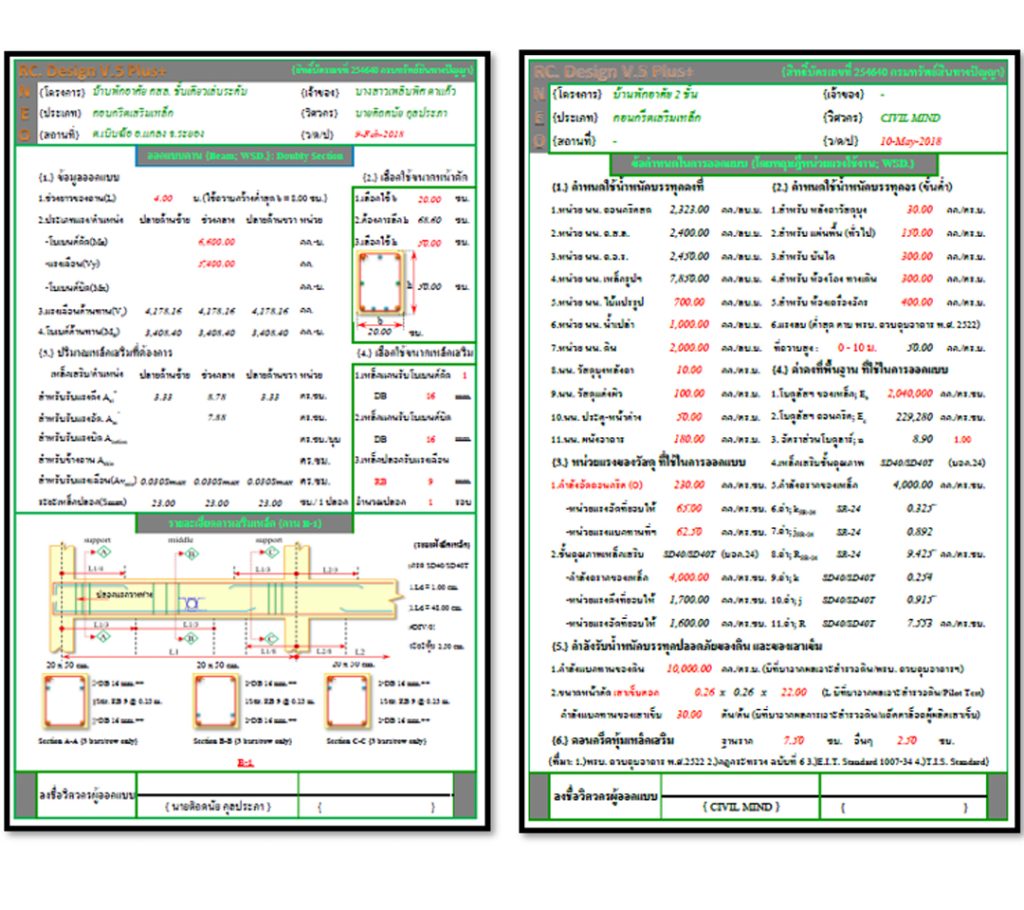Click the red '1,000.00' water weight value
Image resolution: width=1024 pixels, height=910 pixels.
coord(689,325)
